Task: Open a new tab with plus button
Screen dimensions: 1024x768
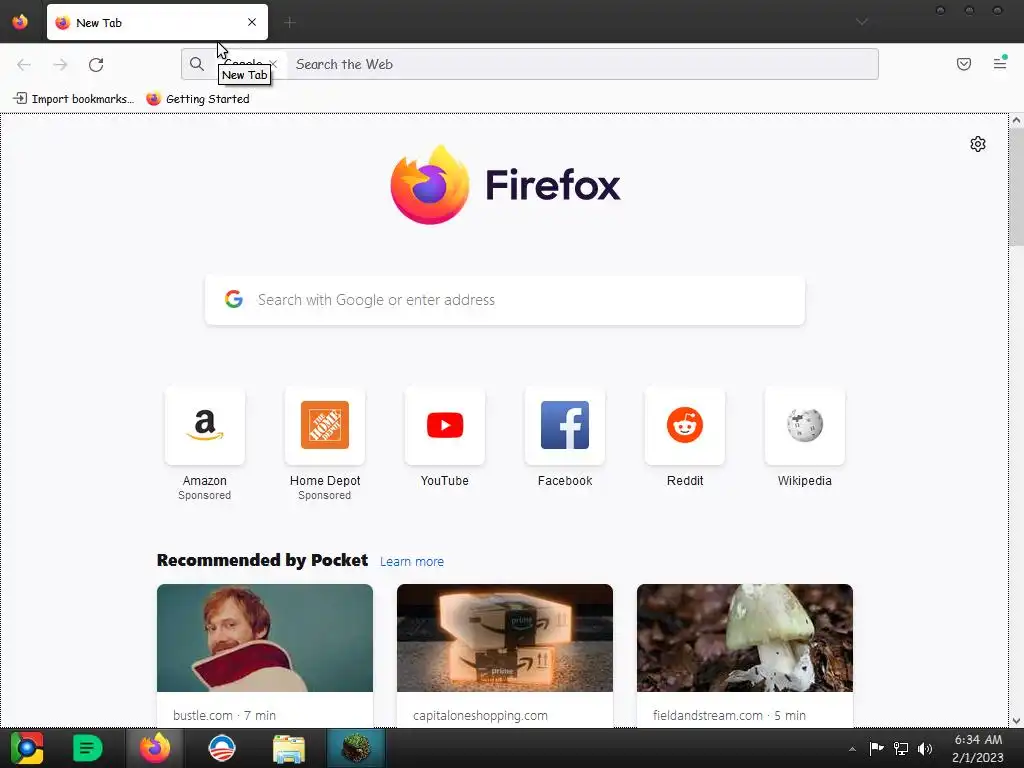Action: [x=290, y=23]
